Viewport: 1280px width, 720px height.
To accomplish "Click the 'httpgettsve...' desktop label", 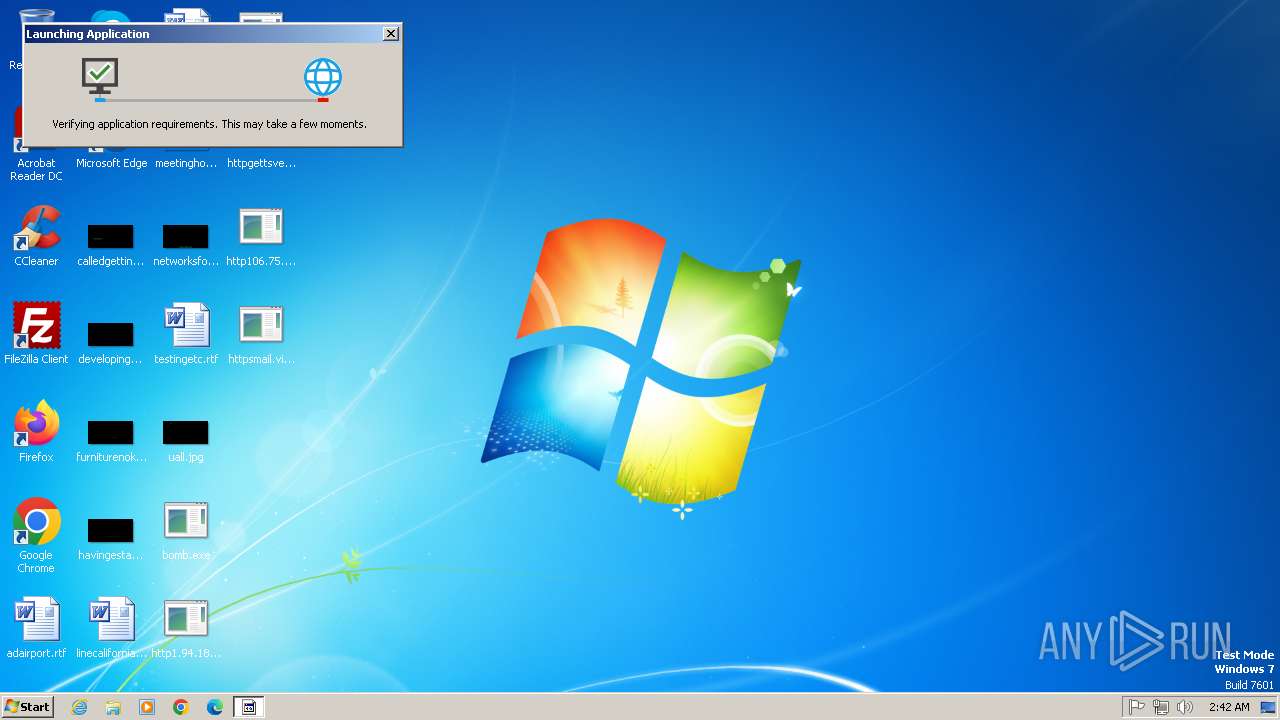I will click(261, 163).
